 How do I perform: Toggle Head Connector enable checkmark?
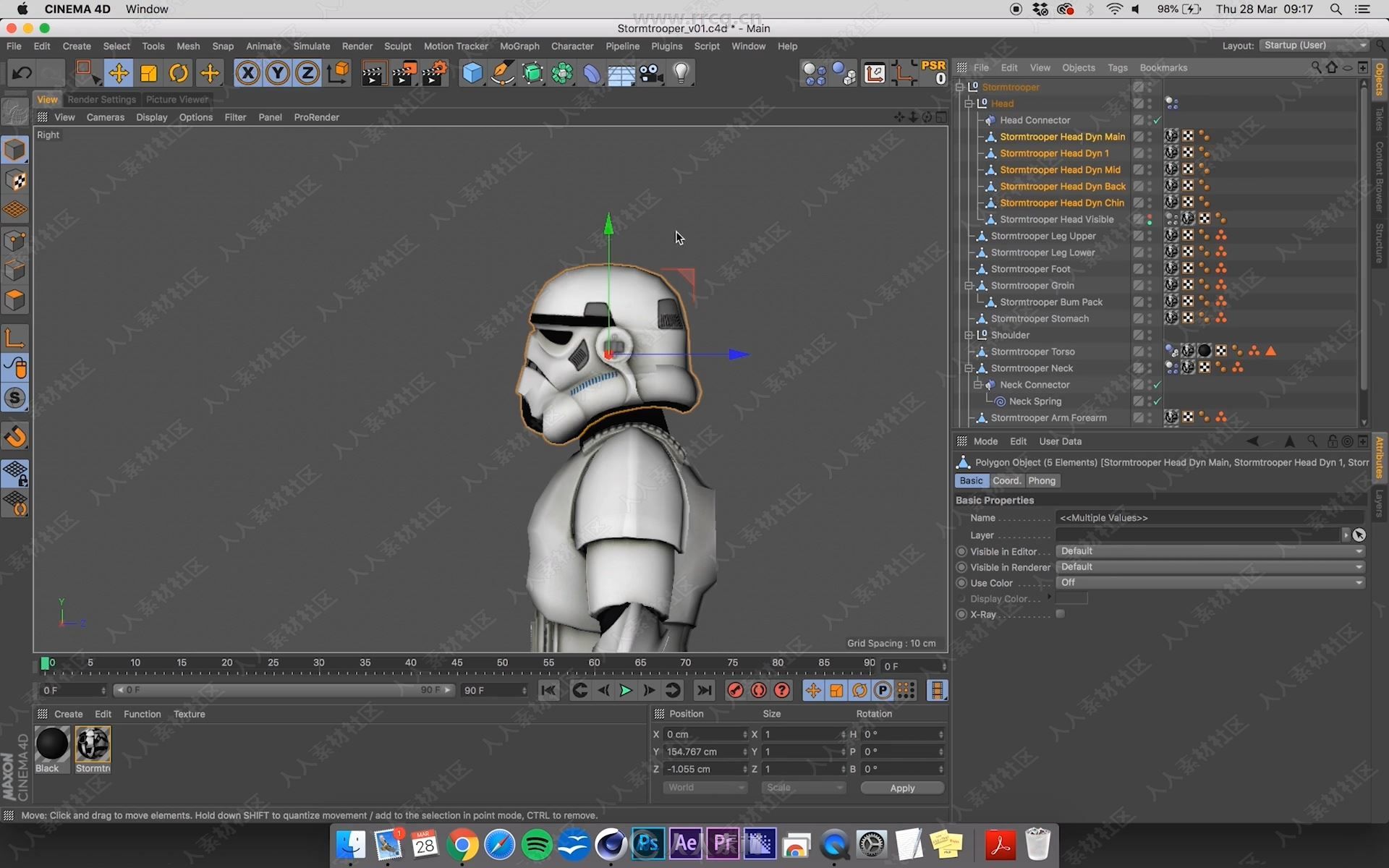click(x=1157, y=120)
